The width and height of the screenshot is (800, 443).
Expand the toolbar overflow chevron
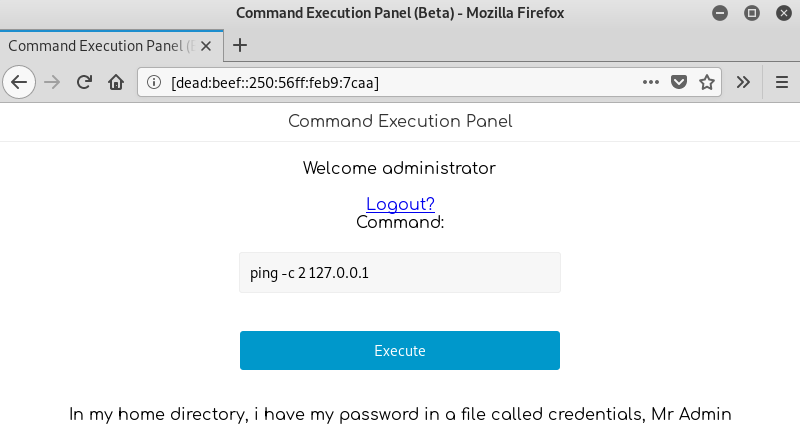pyautogui.click(x=743, y=82)
